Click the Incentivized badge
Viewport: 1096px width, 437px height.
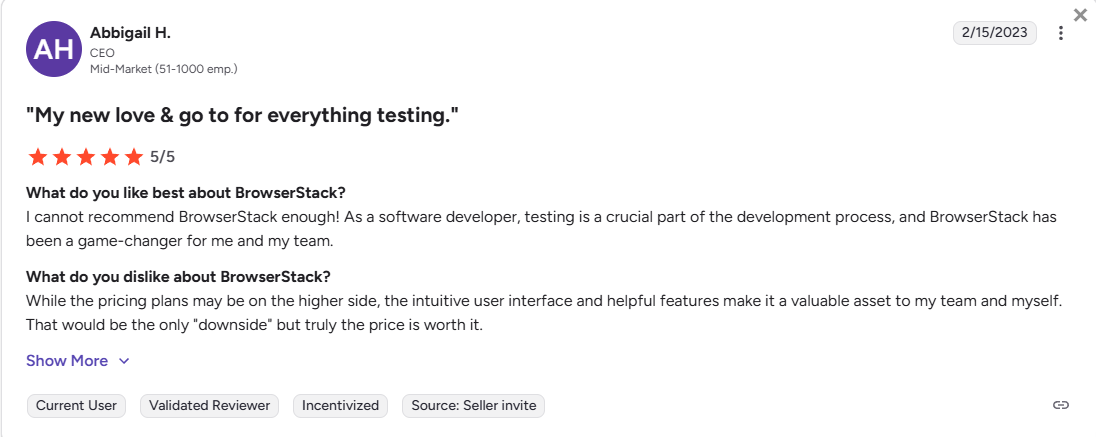341,405
